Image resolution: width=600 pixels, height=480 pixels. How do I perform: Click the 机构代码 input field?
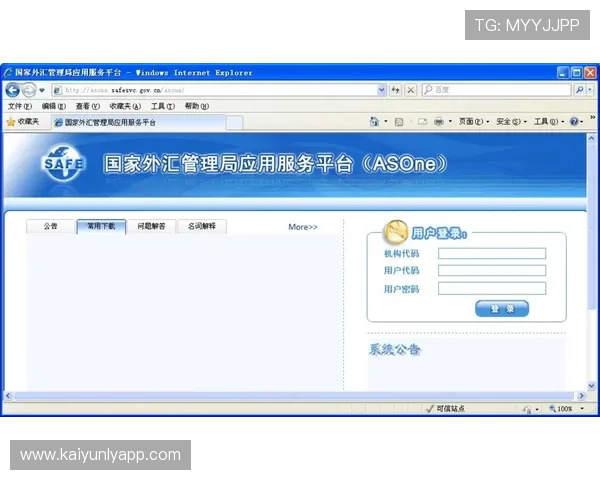(492, 253)
